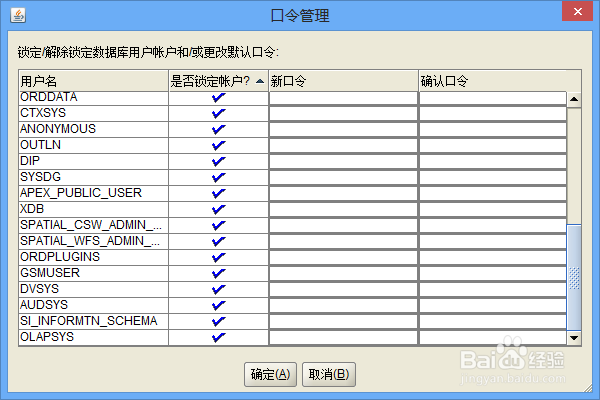This screenshot has width=600, height=400.
Task: Click new password field for OLAPSYS
Action: pyautogui.click(x=343, y=337)
